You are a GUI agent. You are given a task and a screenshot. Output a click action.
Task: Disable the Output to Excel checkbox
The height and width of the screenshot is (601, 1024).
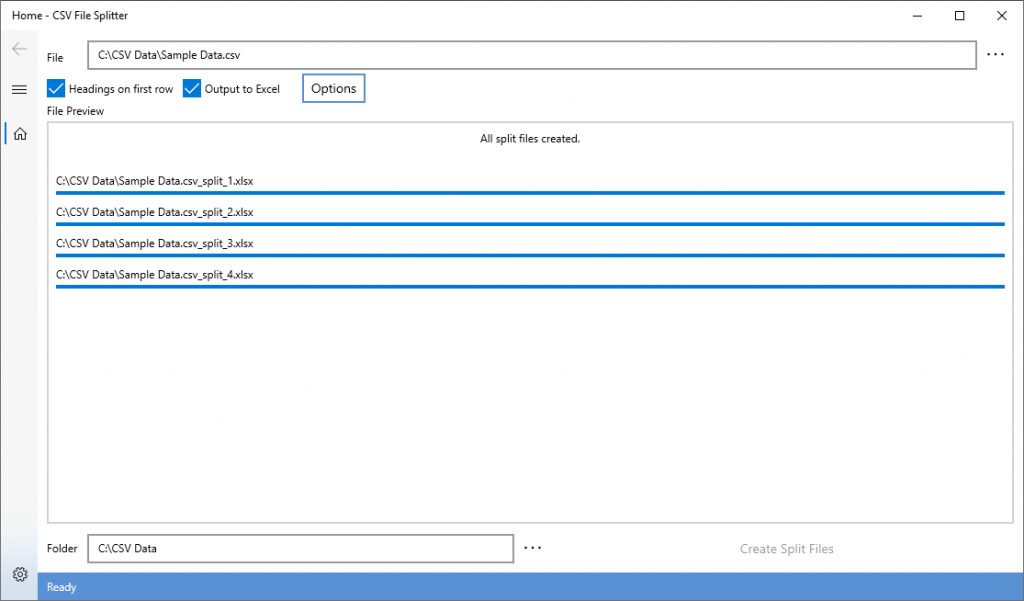coord(193,89)
